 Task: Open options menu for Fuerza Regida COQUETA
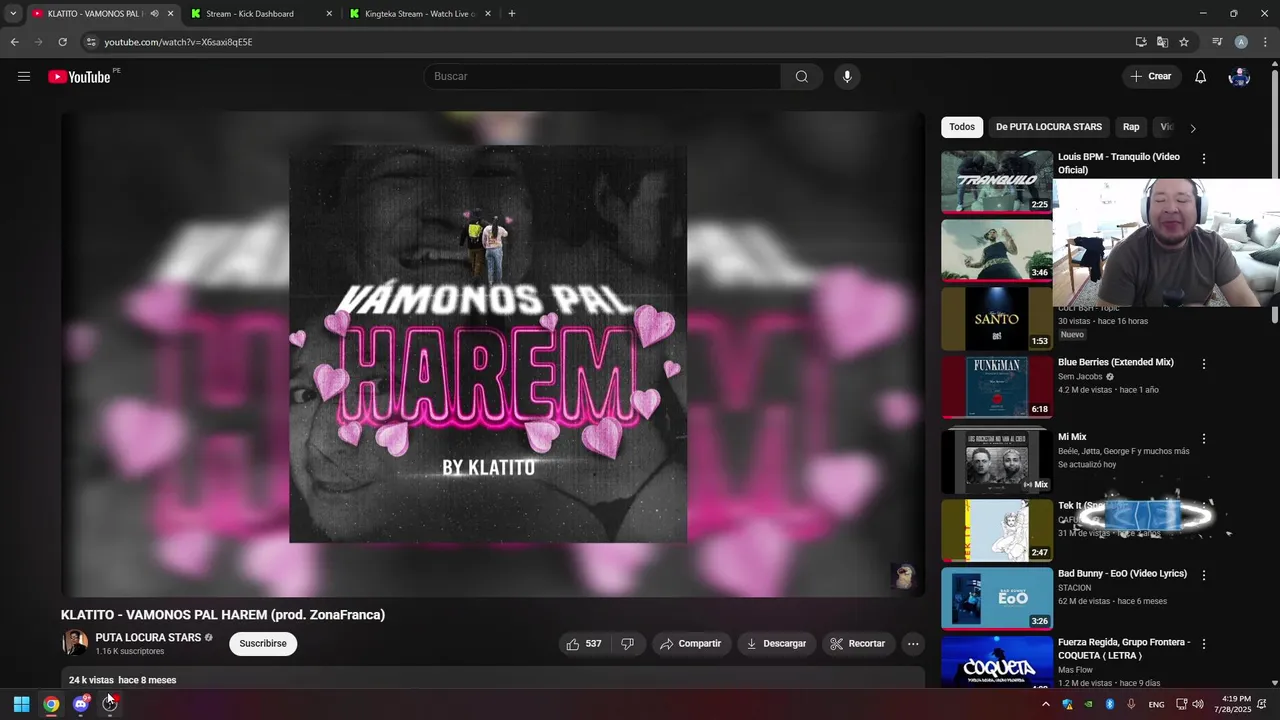click(1204, 644)
